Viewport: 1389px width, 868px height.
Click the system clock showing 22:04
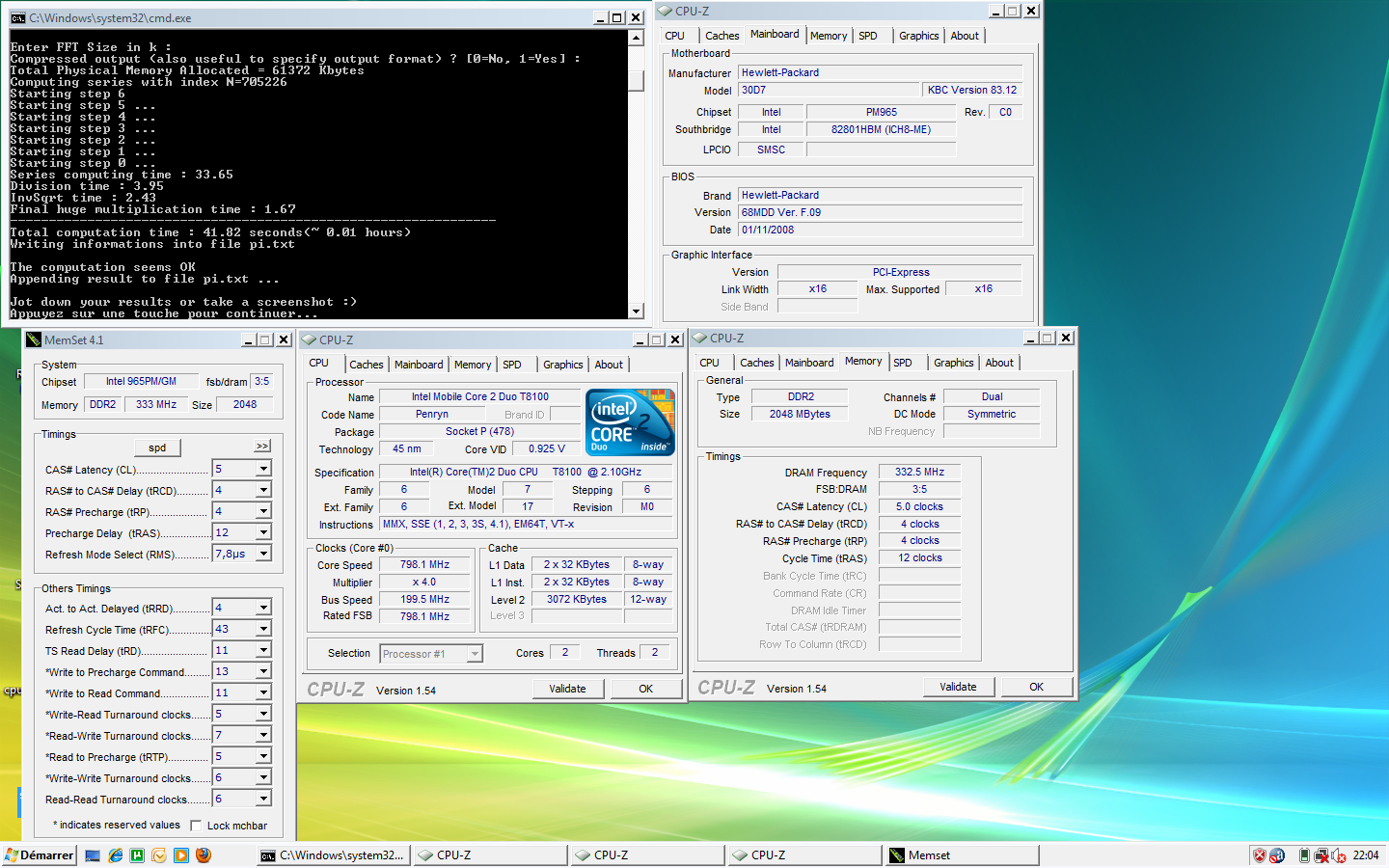[x=1366, y=855]
